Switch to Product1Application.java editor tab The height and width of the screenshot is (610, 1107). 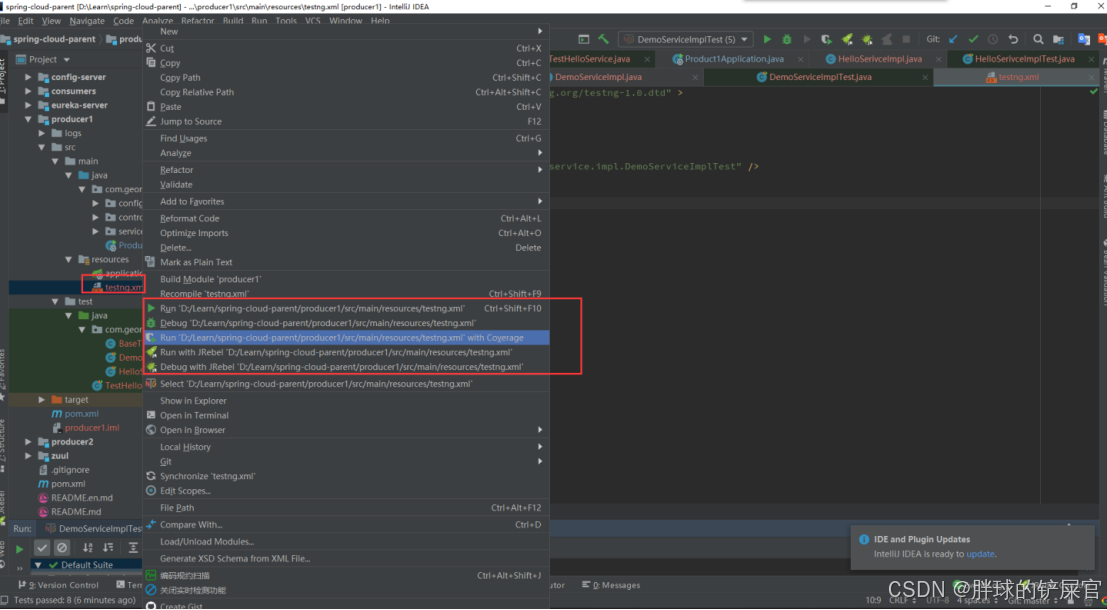pyautogui.click(x=734, y=59)
